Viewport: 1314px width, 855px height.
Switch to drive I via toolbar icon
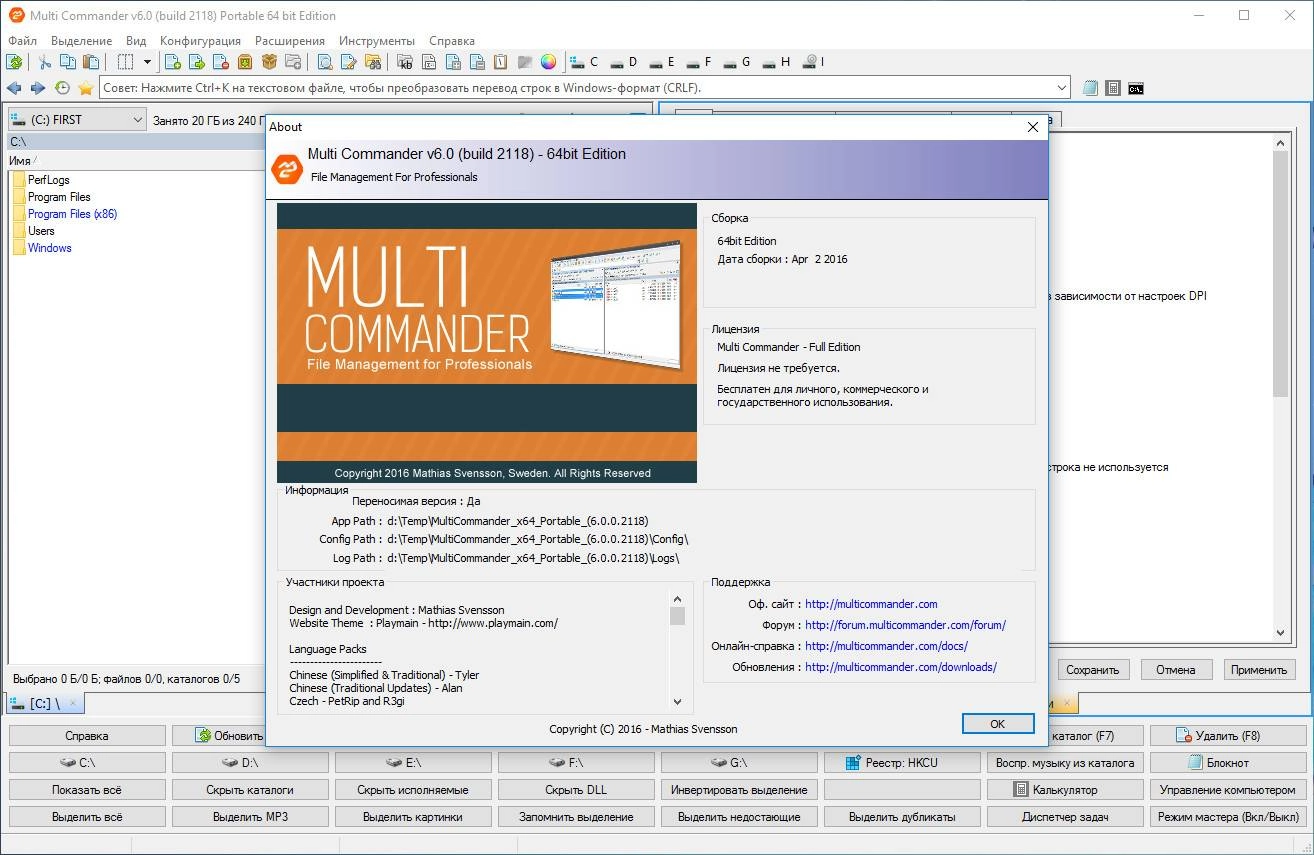pos(813,62)
